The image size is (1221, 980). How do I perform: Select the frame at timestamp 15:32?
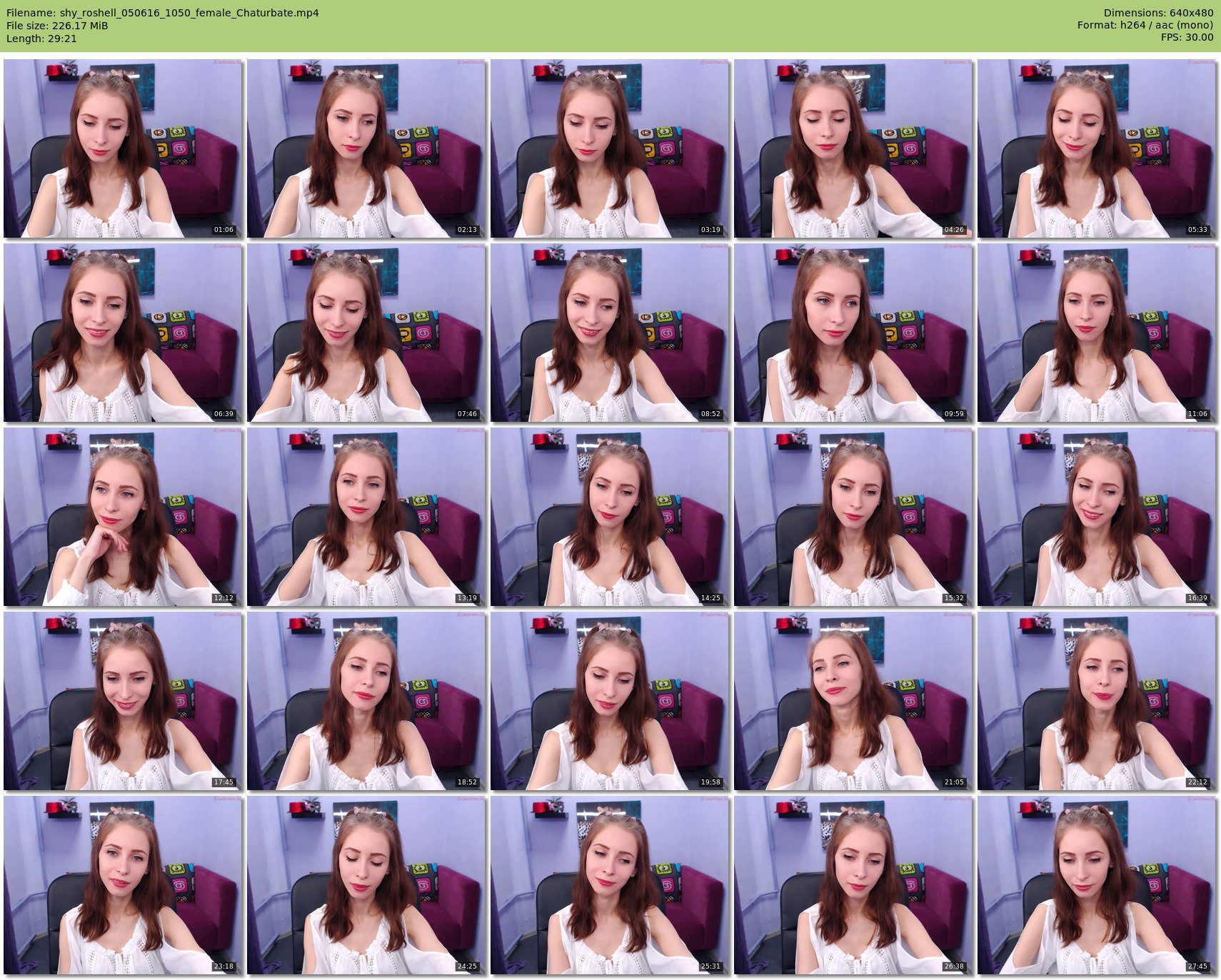click(853, 517)
